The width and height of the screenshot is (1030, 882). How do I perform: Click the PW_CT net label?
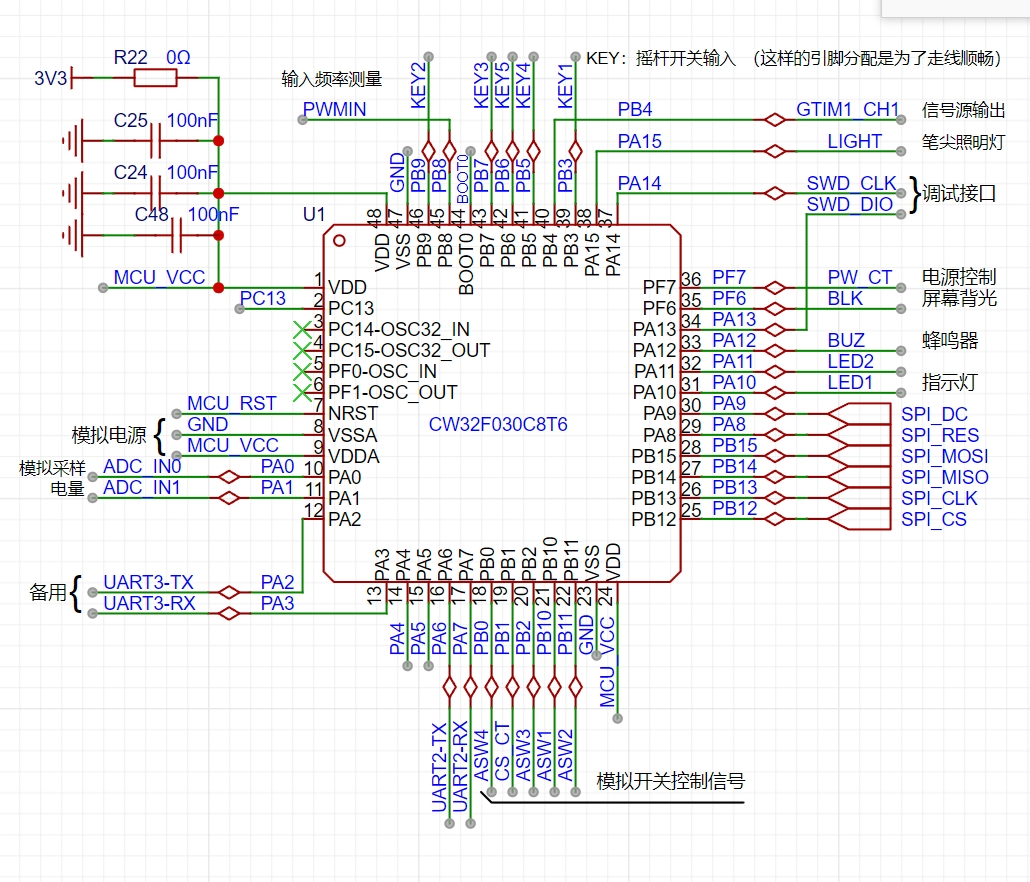pyautogui.click(x=859, y=277)
